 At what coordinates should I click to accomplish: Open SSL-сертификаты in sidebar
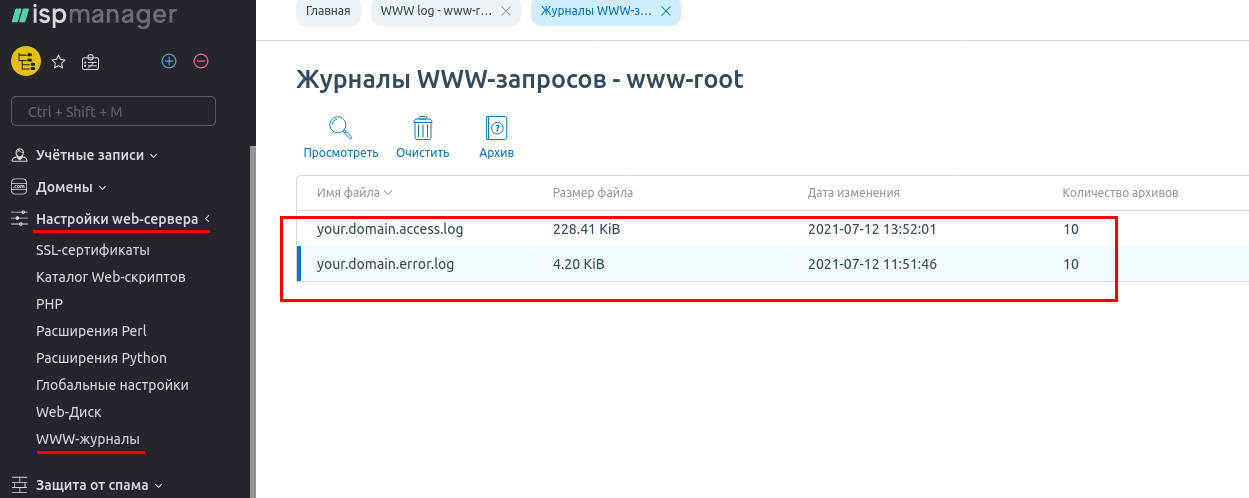coord(92,250)
